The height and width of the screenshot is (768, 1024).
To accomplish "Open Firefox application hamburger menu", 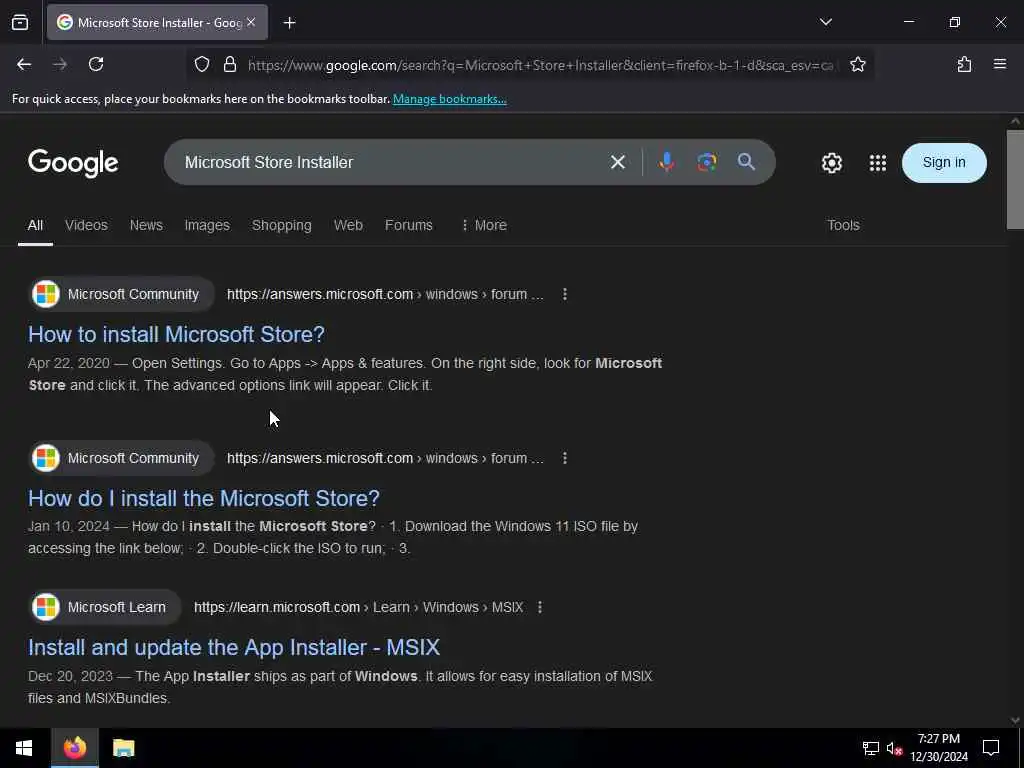I will [999, 64].
